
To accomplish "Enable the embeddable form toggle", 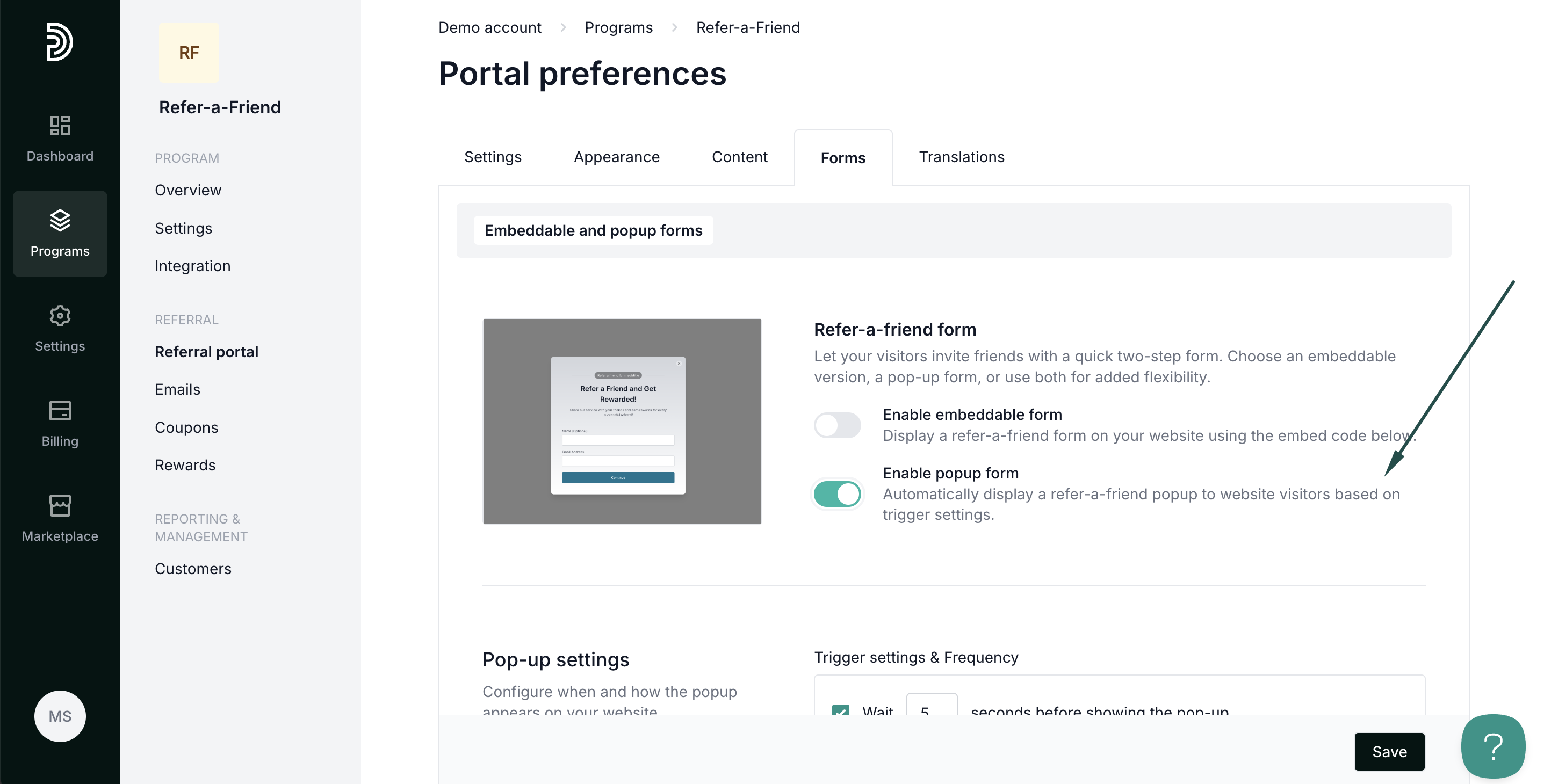I will [838, 425].
